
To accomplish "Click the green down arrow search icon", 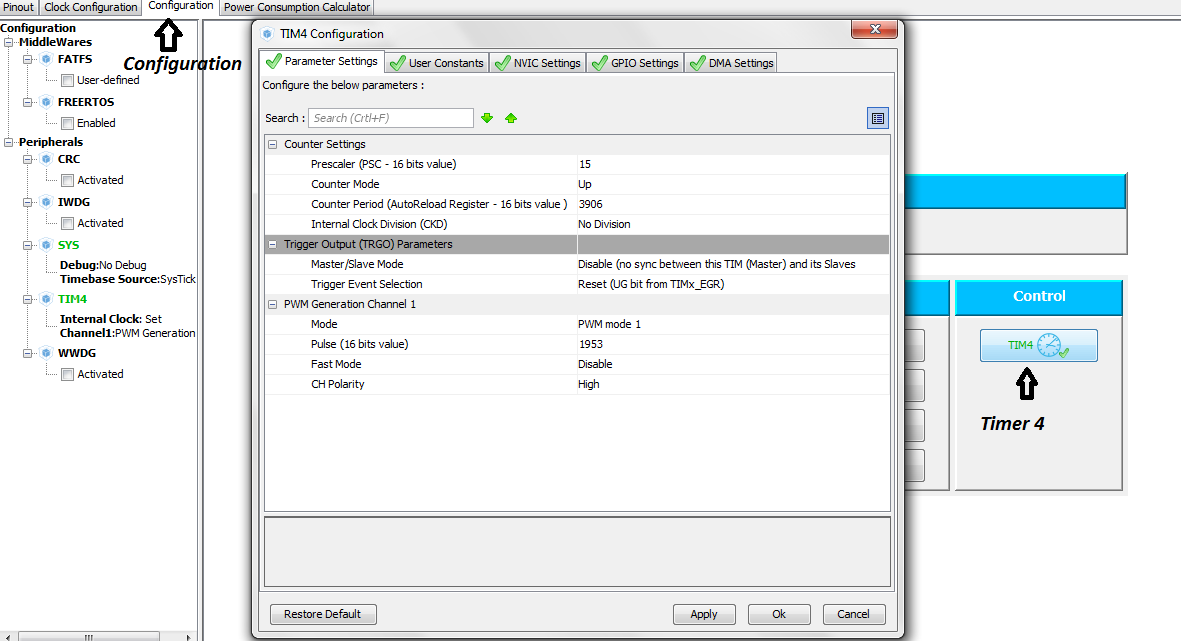I will pos(487,118).
